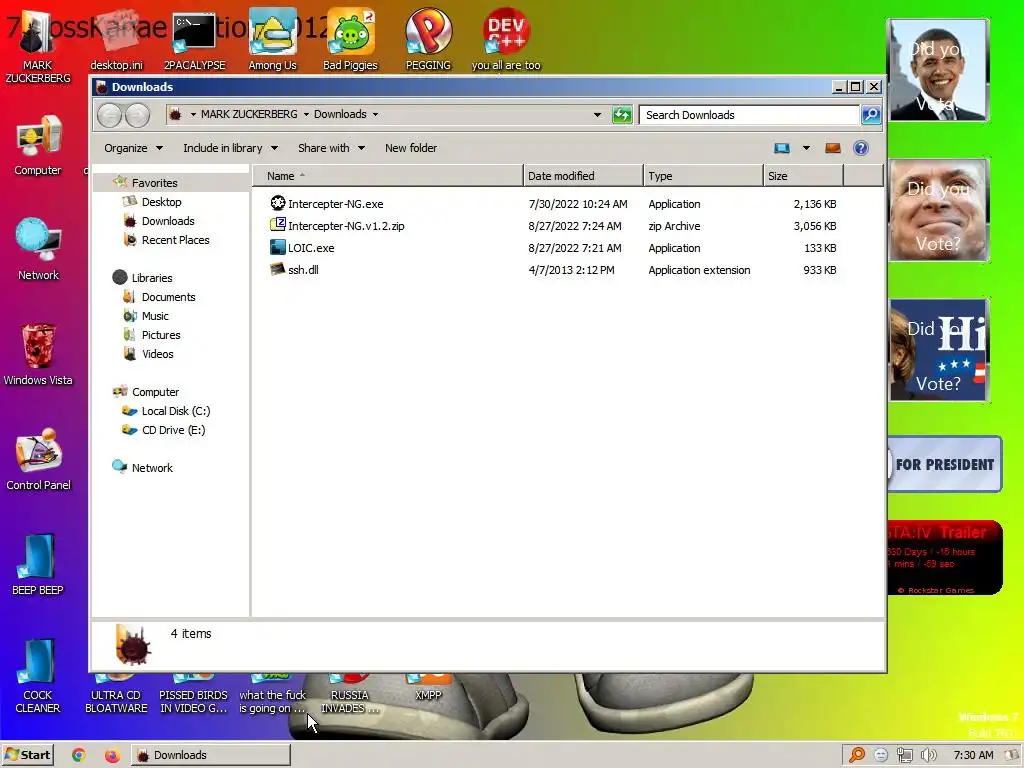
Task: Open the Share with dropdown
Action: (x=331, y=148)
